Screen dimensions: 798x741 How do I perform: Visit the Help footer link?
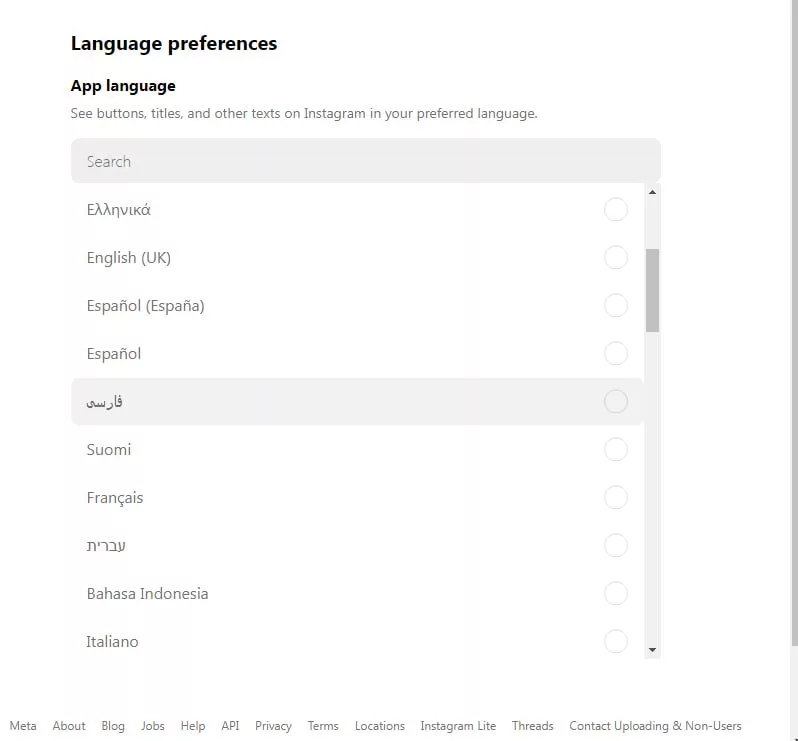click(193, 726)
